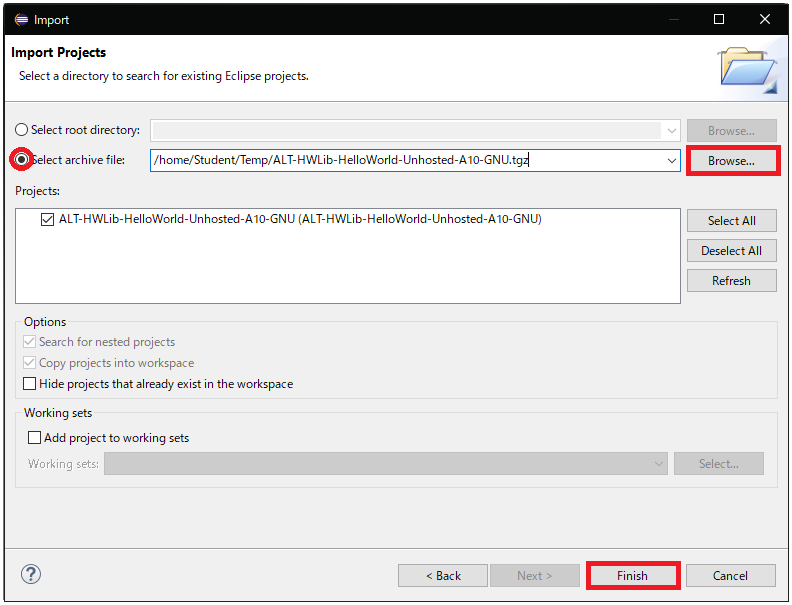Click the help question mark icon
792x605 pixels.
[31, 574]
